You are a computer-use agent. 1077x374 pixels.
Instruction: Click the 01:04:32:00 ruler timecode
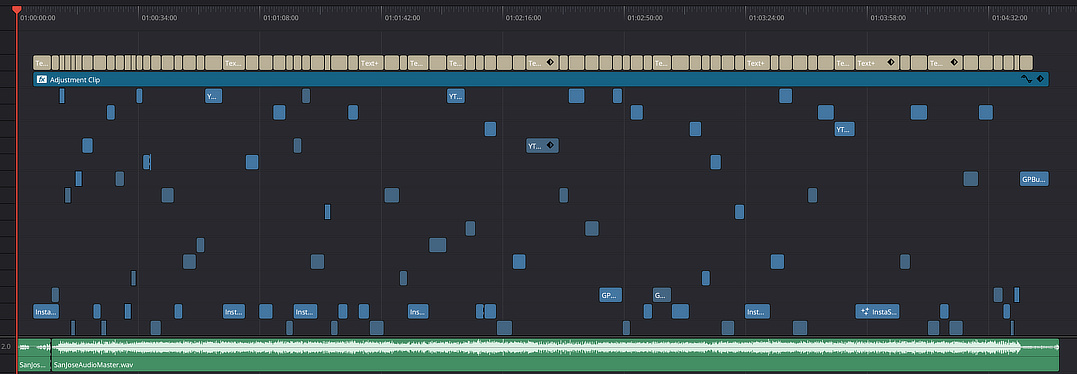coord(1010,18)
